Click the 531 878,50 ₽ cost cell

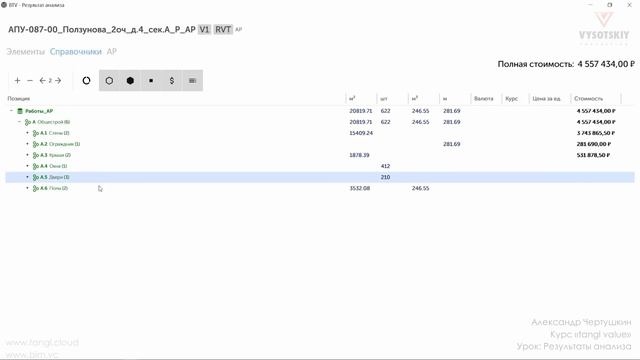click(x=593, y=155)
